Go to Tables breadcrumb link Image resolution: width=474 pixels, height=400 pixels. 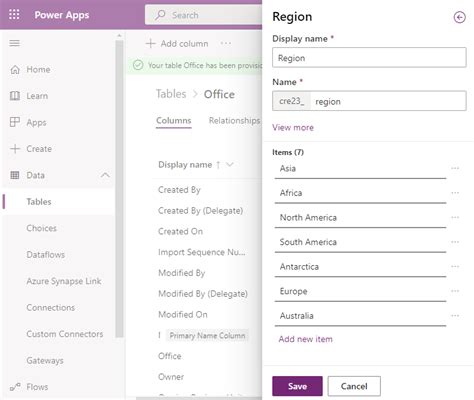(x=171, y=94)
